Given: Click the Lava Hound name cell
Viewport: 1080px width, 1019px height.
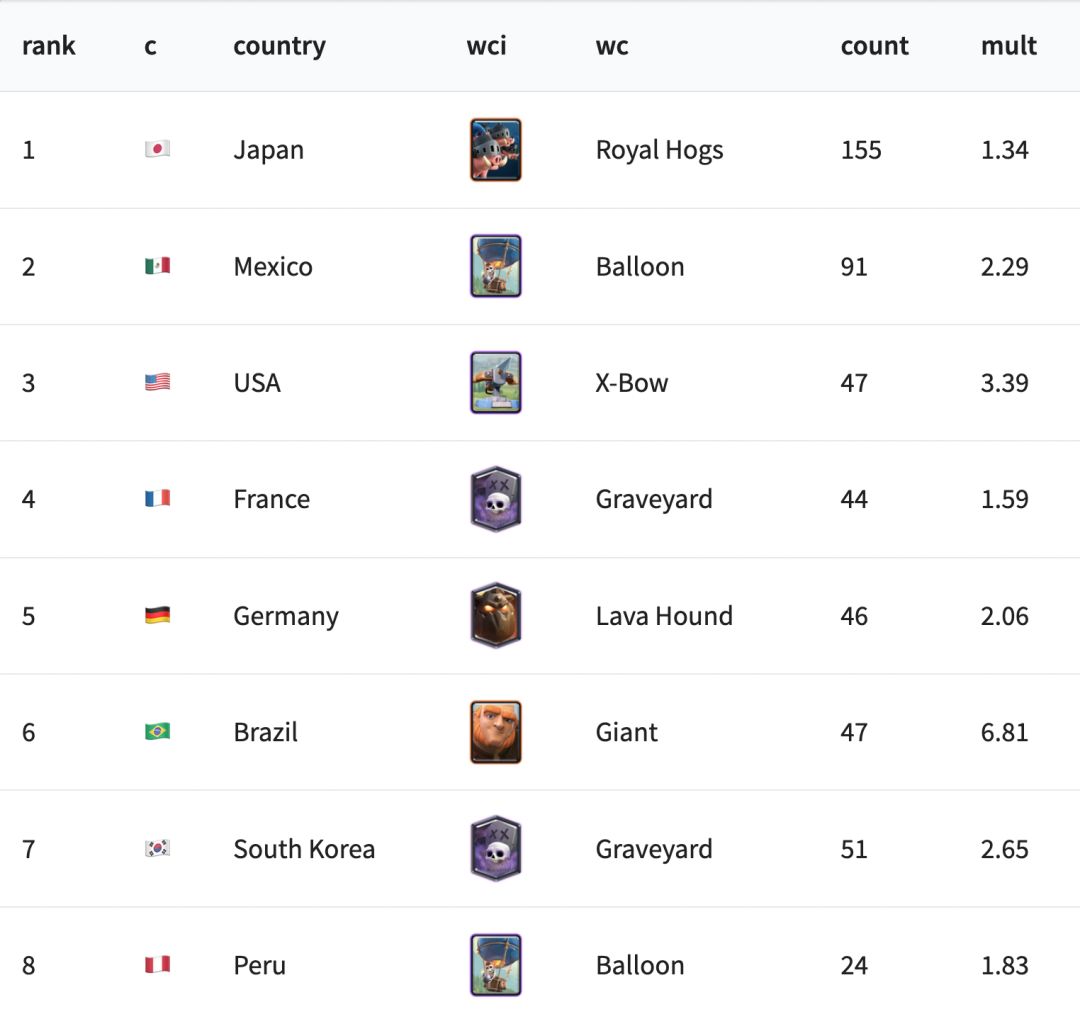Looking at the screenshot, I should pyautogui.click(x=664, y=616).
